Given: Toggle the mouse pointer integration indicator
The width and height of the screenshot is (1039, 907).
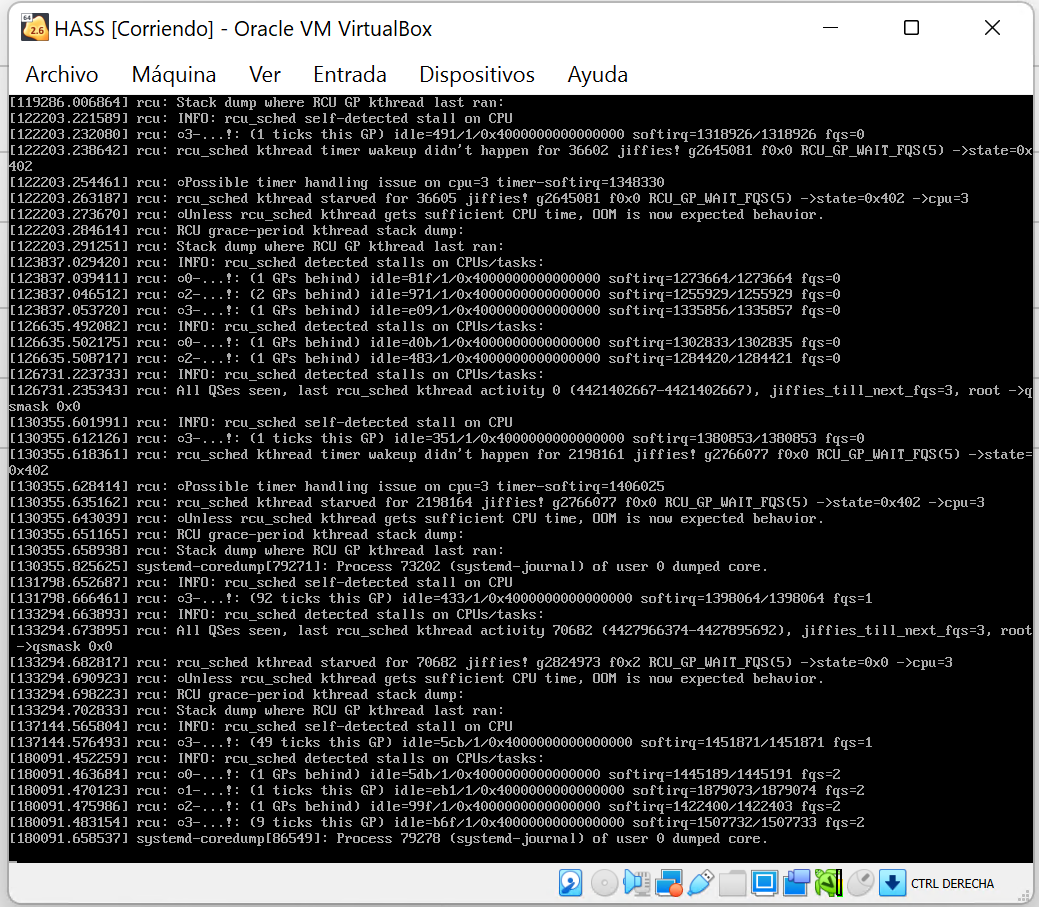Looking at the screenshot, I should pyautogui.click(x=861, y=883).
